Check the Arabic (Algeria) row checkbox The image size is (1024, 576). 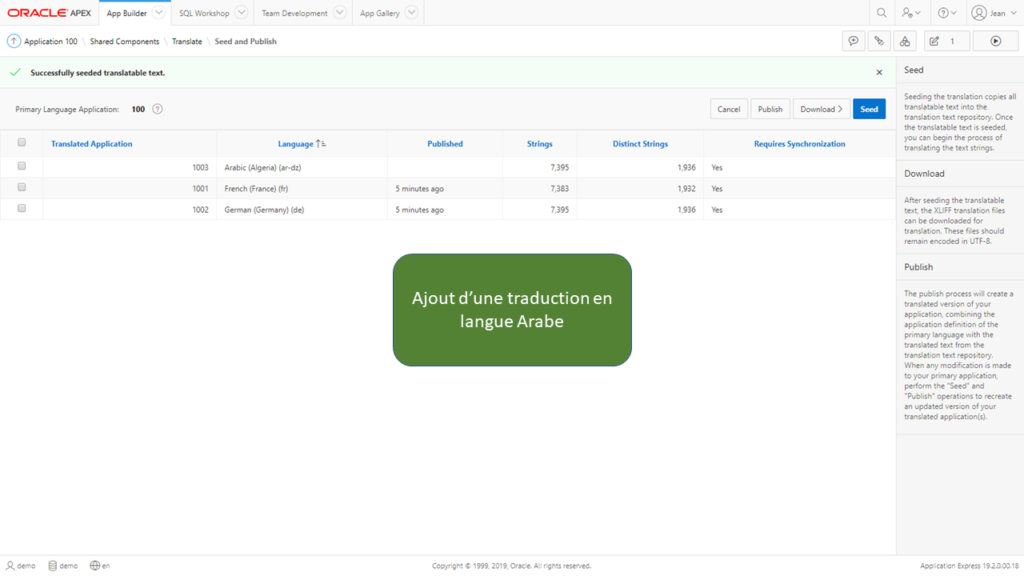(22, 167)
